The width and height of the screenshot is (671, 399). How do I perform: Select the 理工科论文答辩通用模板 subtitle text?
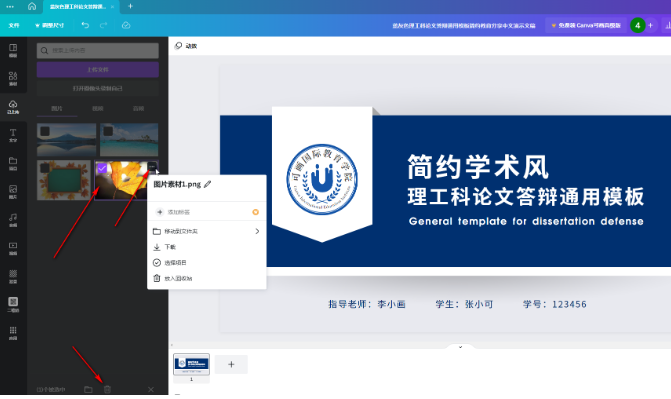click(x=526, y=197)
